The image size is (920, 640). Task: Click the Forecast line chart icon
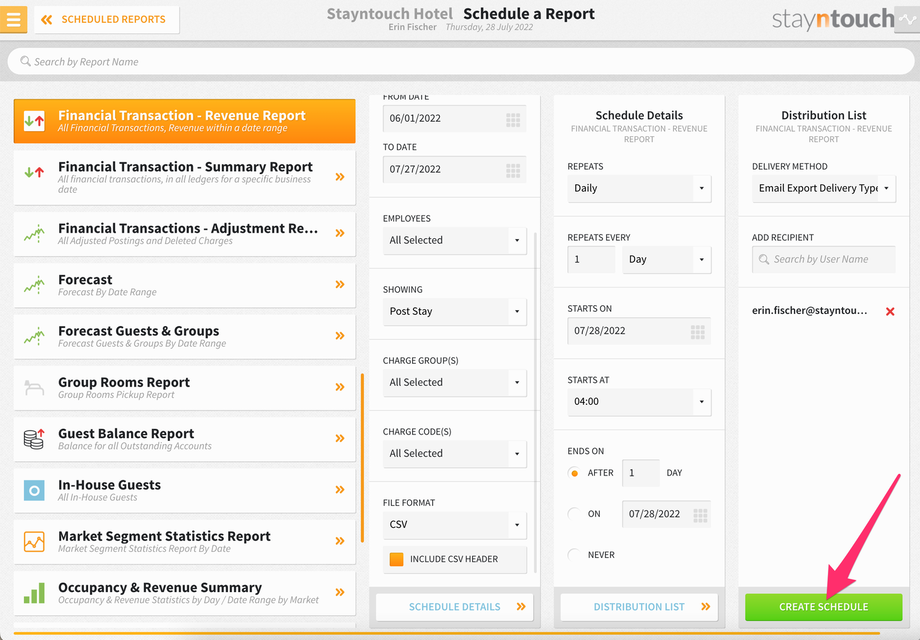tap(34, 285)
